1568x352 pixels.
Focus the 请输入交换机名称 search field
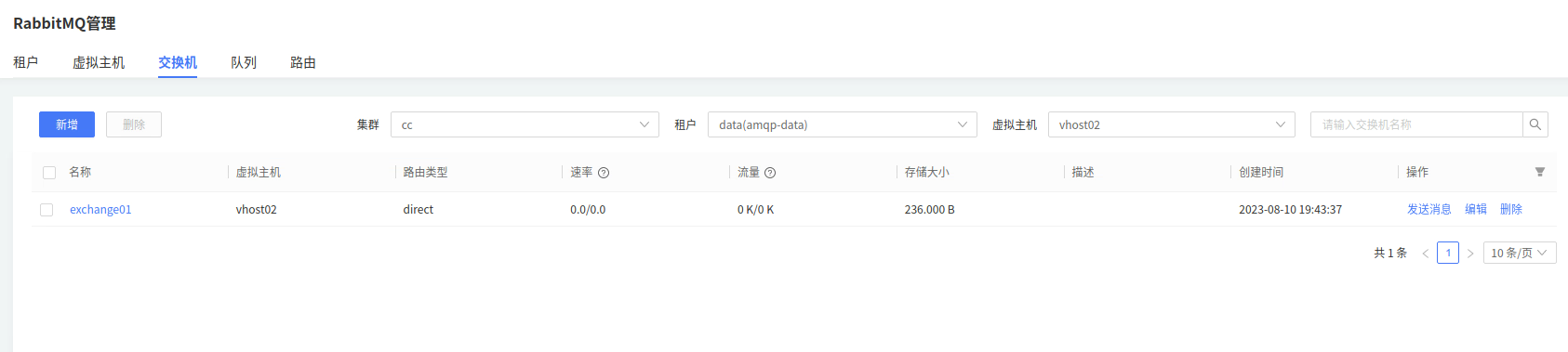[x=1416, y=124]
